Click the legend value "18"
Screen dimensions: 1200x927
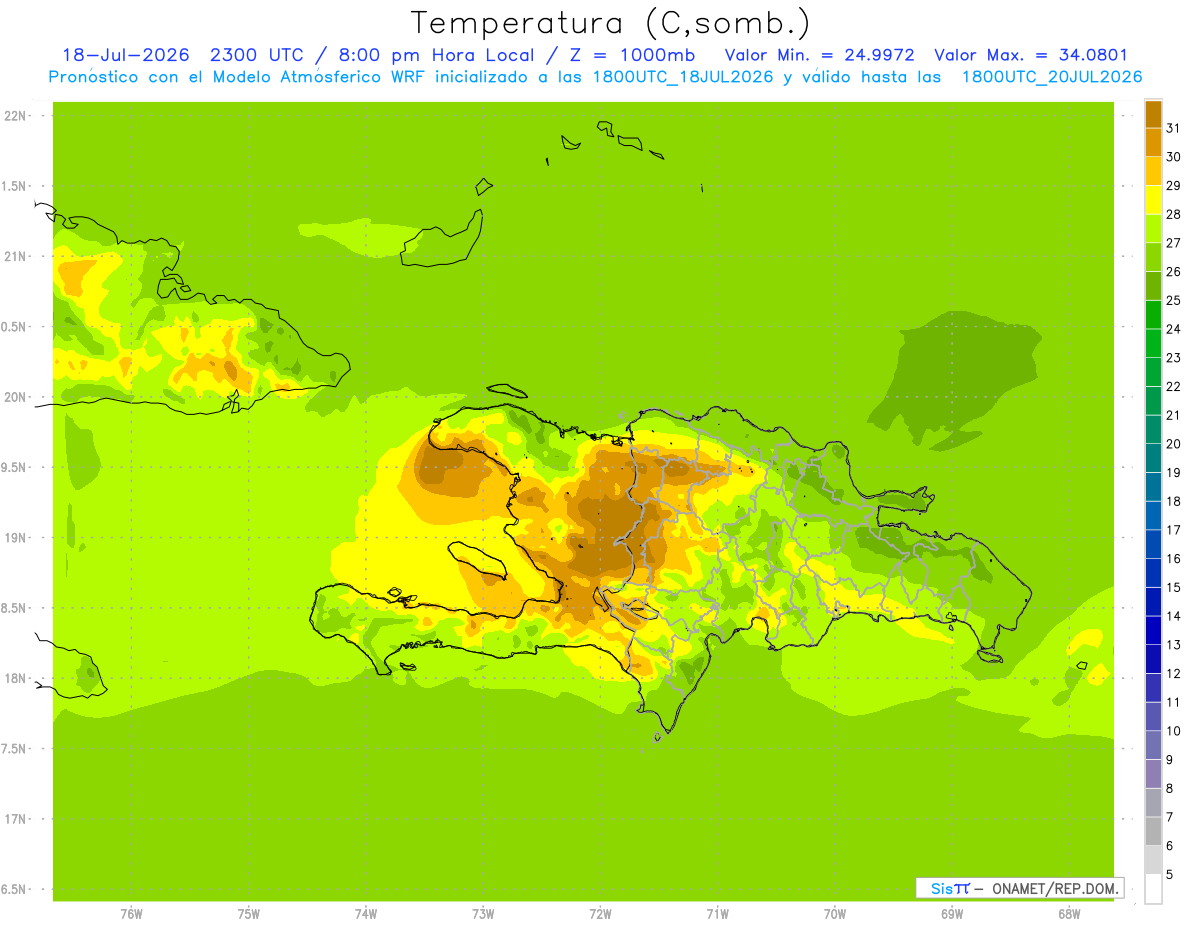[x=1173, y=501]
